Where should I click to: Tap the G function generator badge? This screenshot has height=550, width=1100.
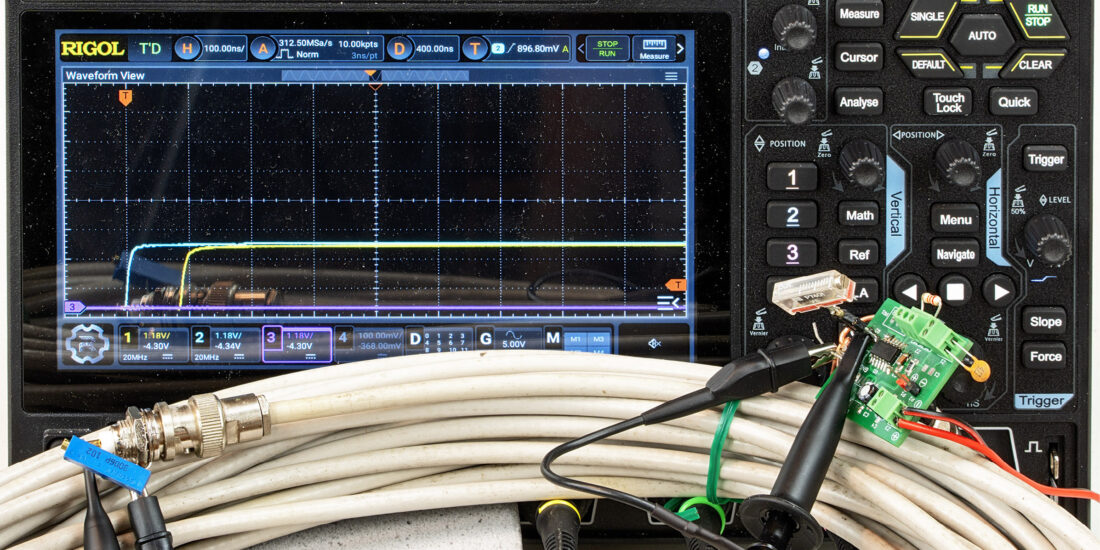point(485,338)
